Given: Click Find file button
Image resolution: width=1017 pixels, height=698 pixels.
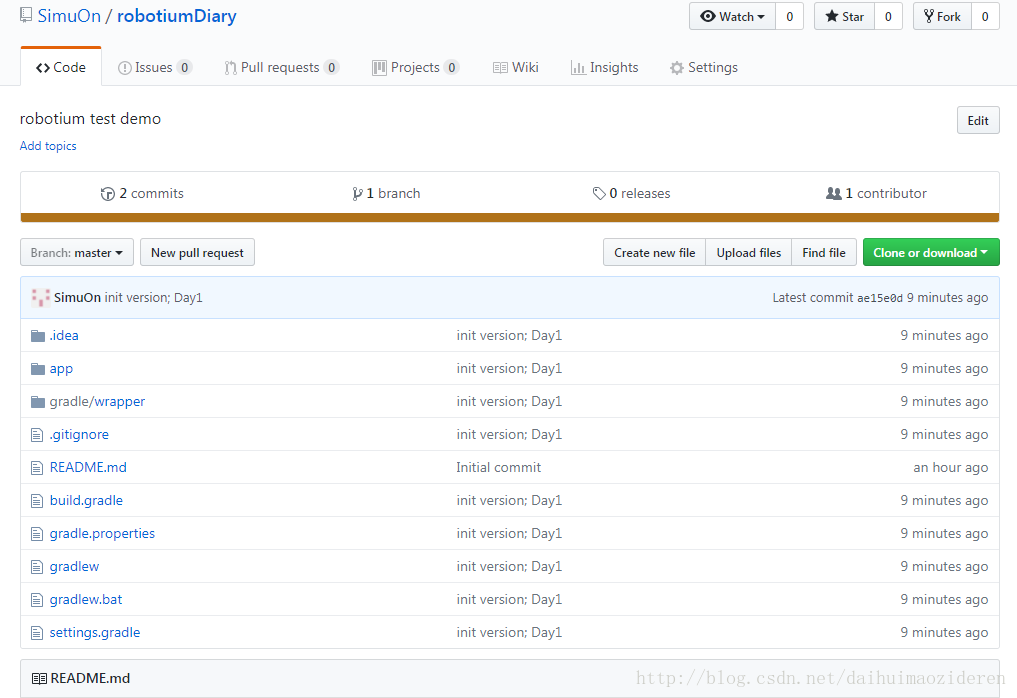Looking at the screenshot, I should point(824,252).
